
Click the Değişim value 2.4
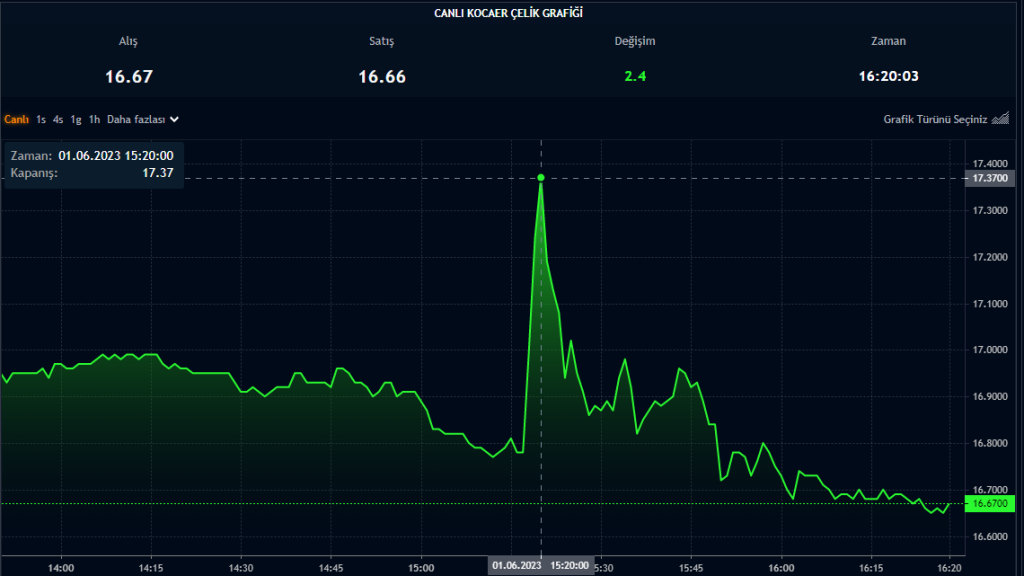click(x=635, y=76)
